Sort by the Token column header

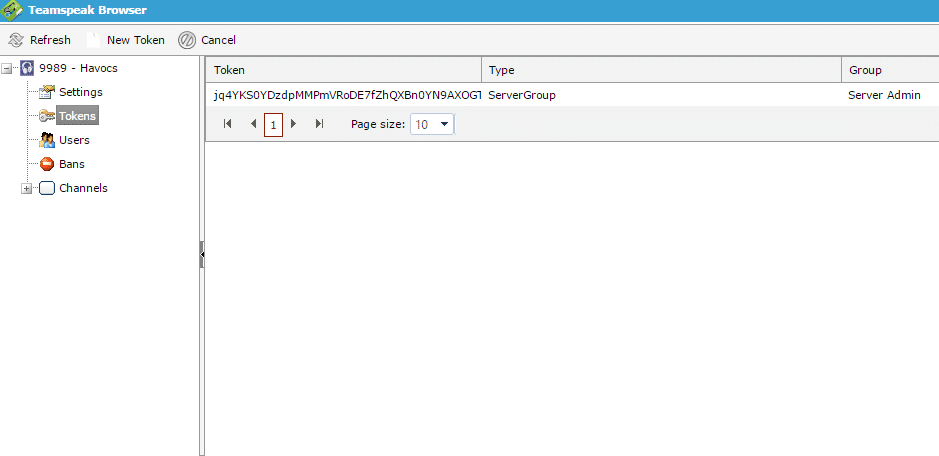pos(344,70)
